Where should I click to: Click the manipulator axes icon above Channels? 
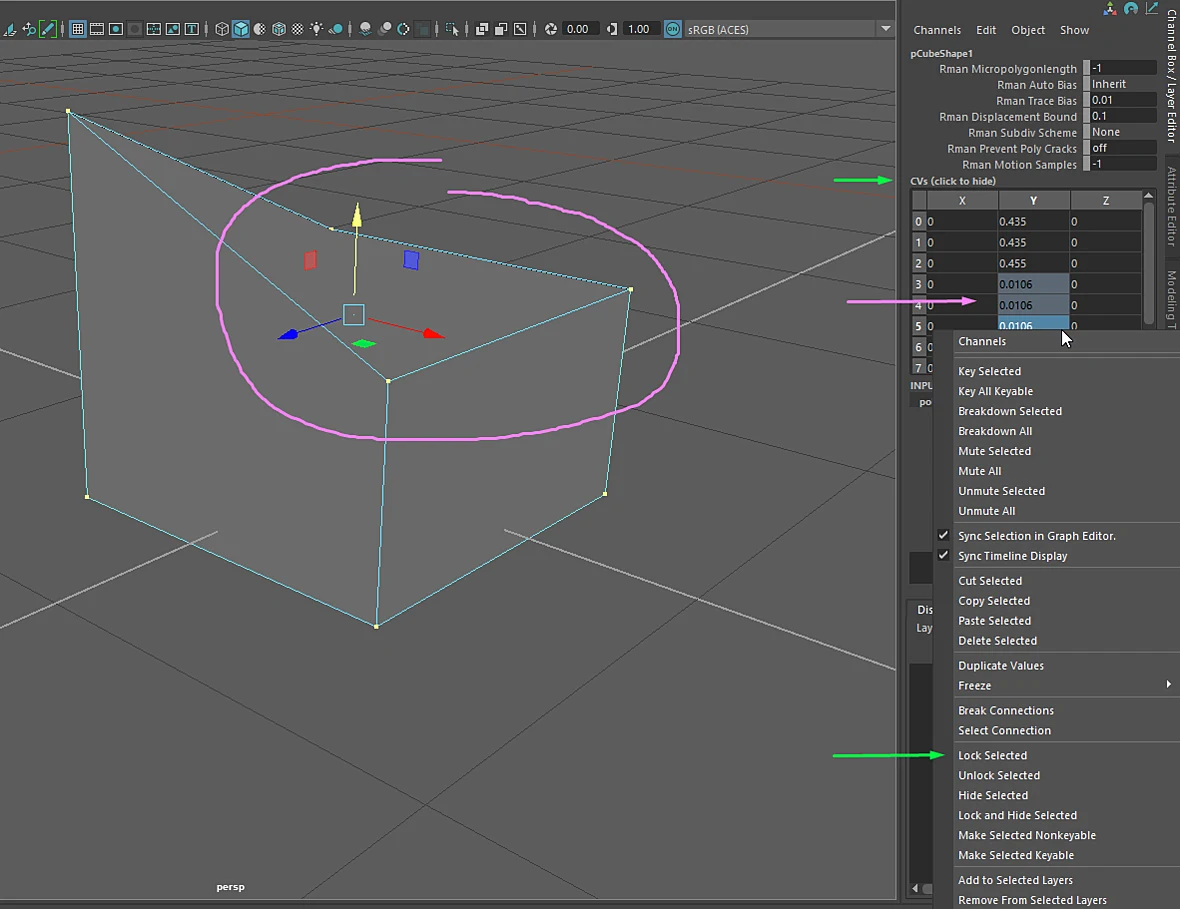point(1110,8)
